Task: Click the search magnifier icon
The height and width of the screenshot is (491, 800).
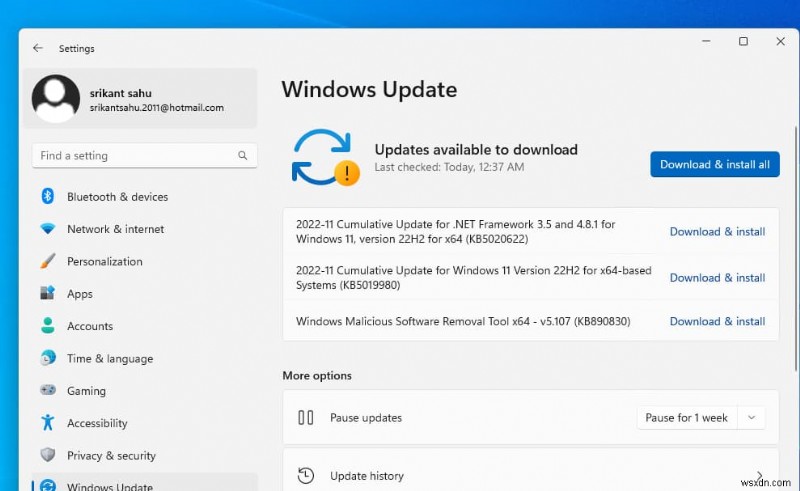Action: (x=242, y=156)
